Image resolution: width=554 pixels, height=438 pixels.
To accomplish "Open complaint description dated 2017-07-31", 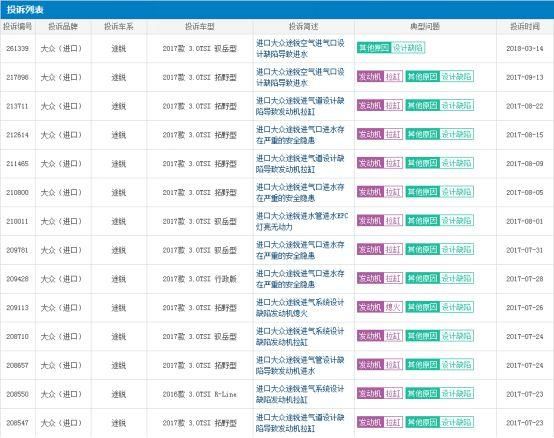I will pos(300,250).
